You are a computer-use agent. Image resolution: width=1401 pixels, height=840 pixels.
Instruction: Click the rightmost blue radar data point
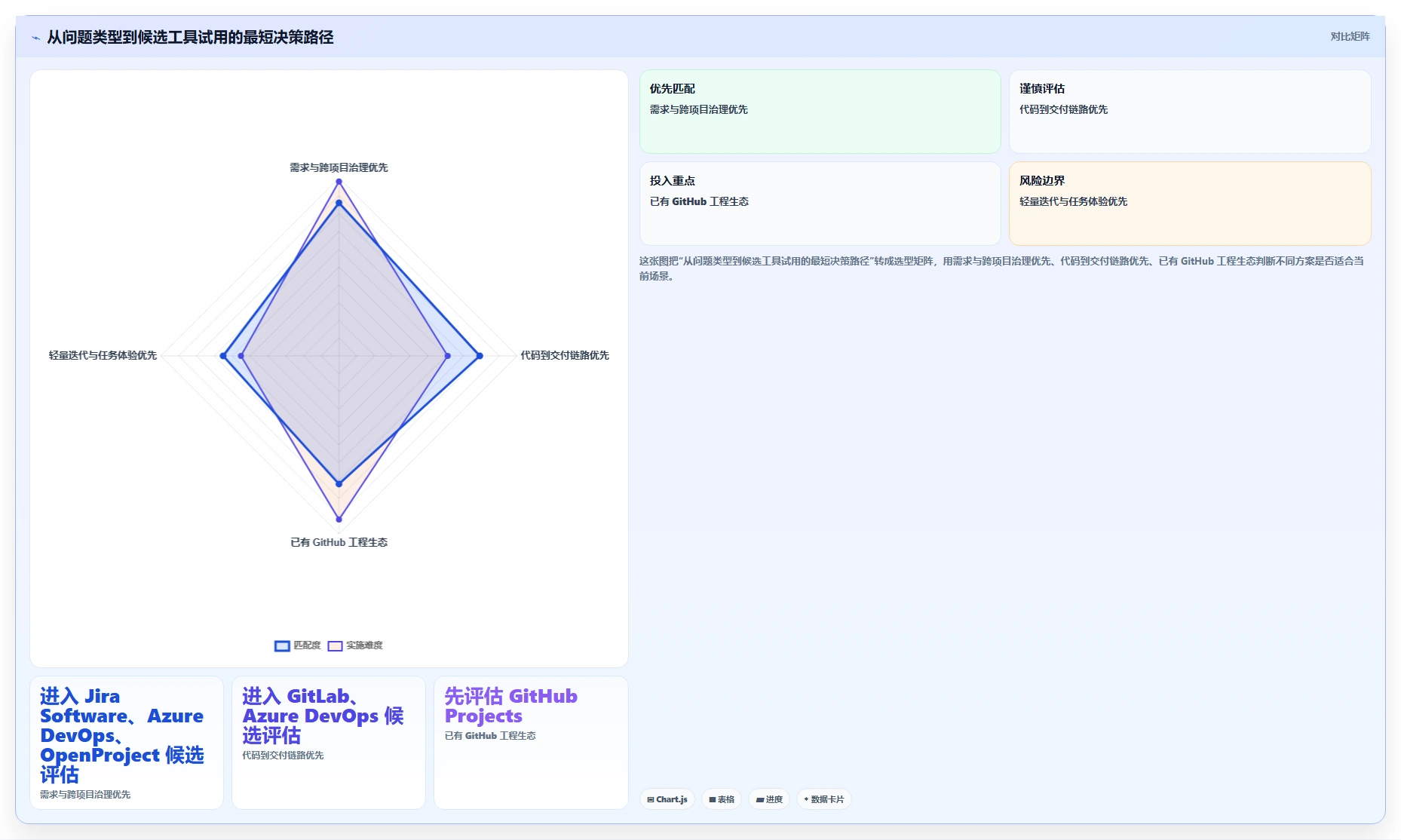tap(480, 356)
